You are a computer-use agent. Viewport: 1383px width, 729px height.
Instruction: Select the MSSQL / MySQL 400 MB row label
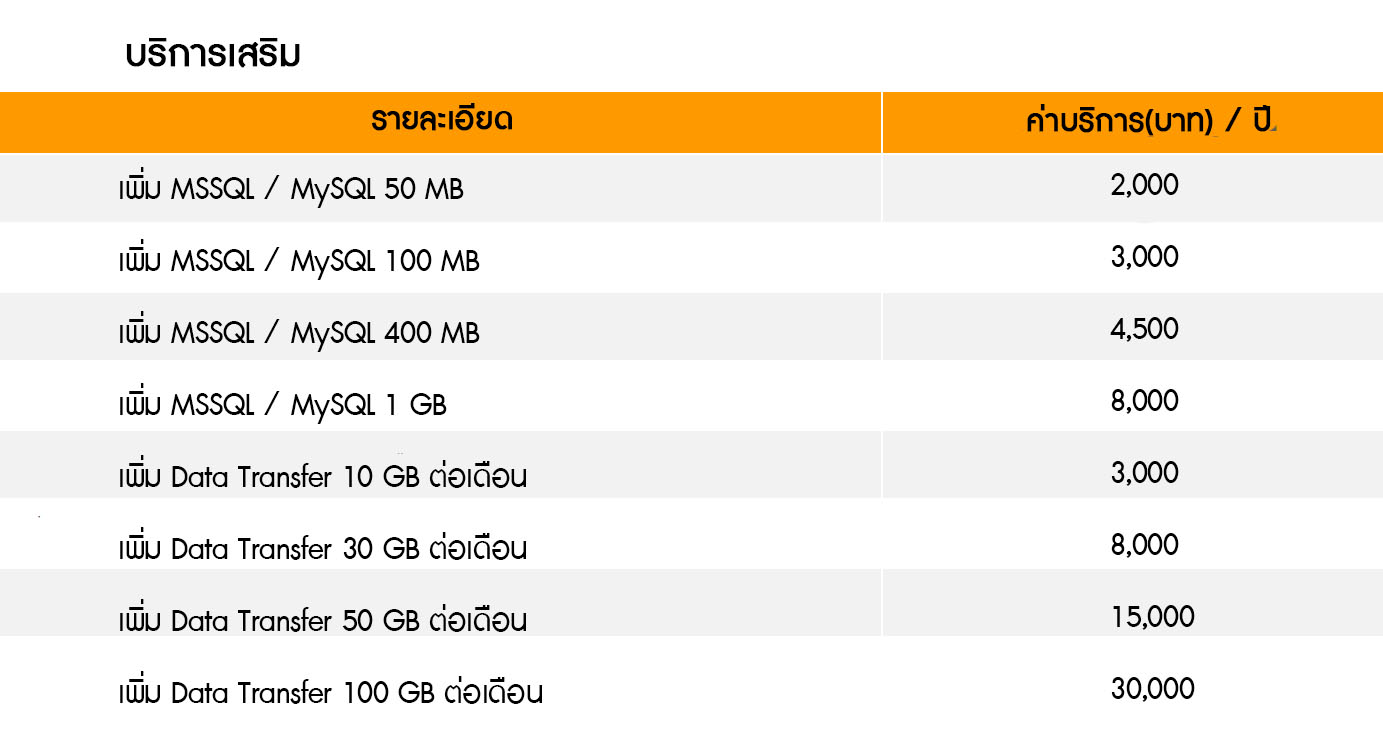(298, 333)
